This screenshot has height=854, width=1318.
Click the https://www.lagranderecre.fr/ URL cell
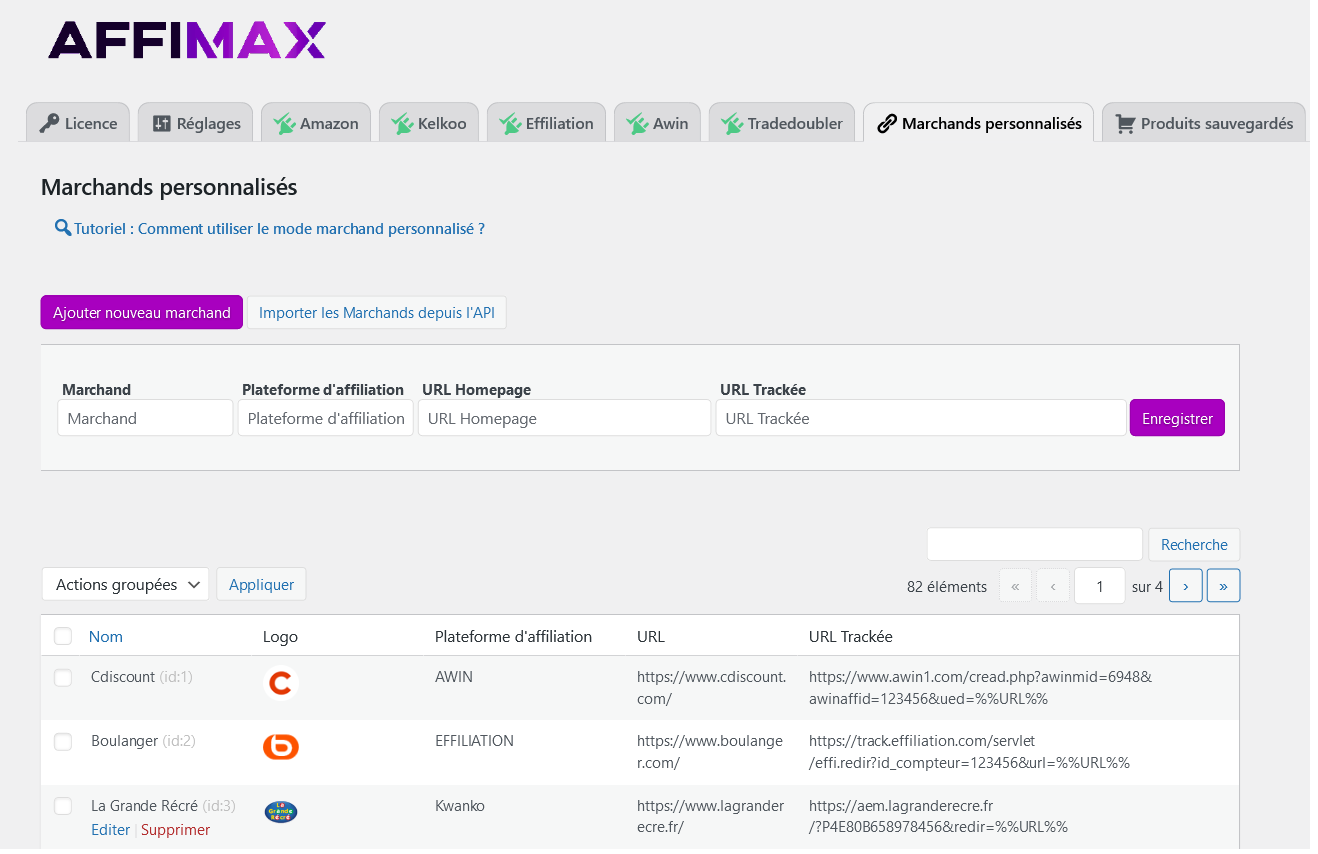point(710,816)
